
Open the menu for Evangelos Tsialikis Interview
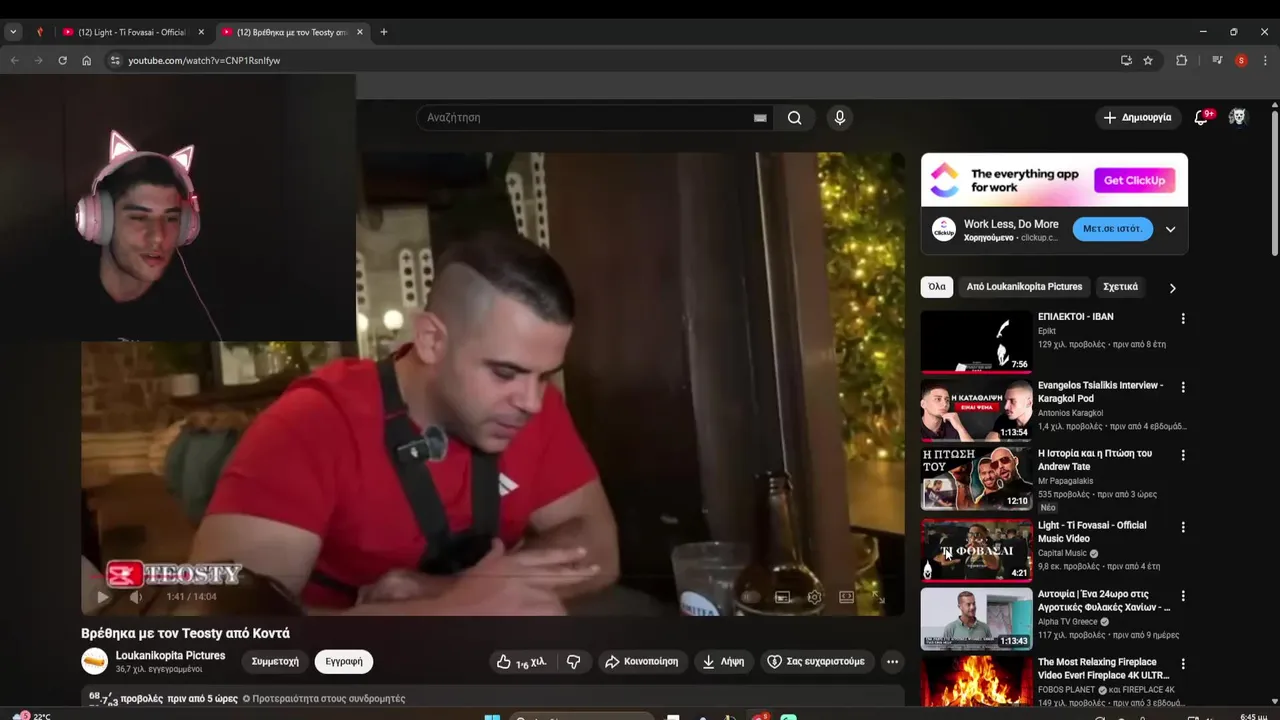tap(1183, 387)
